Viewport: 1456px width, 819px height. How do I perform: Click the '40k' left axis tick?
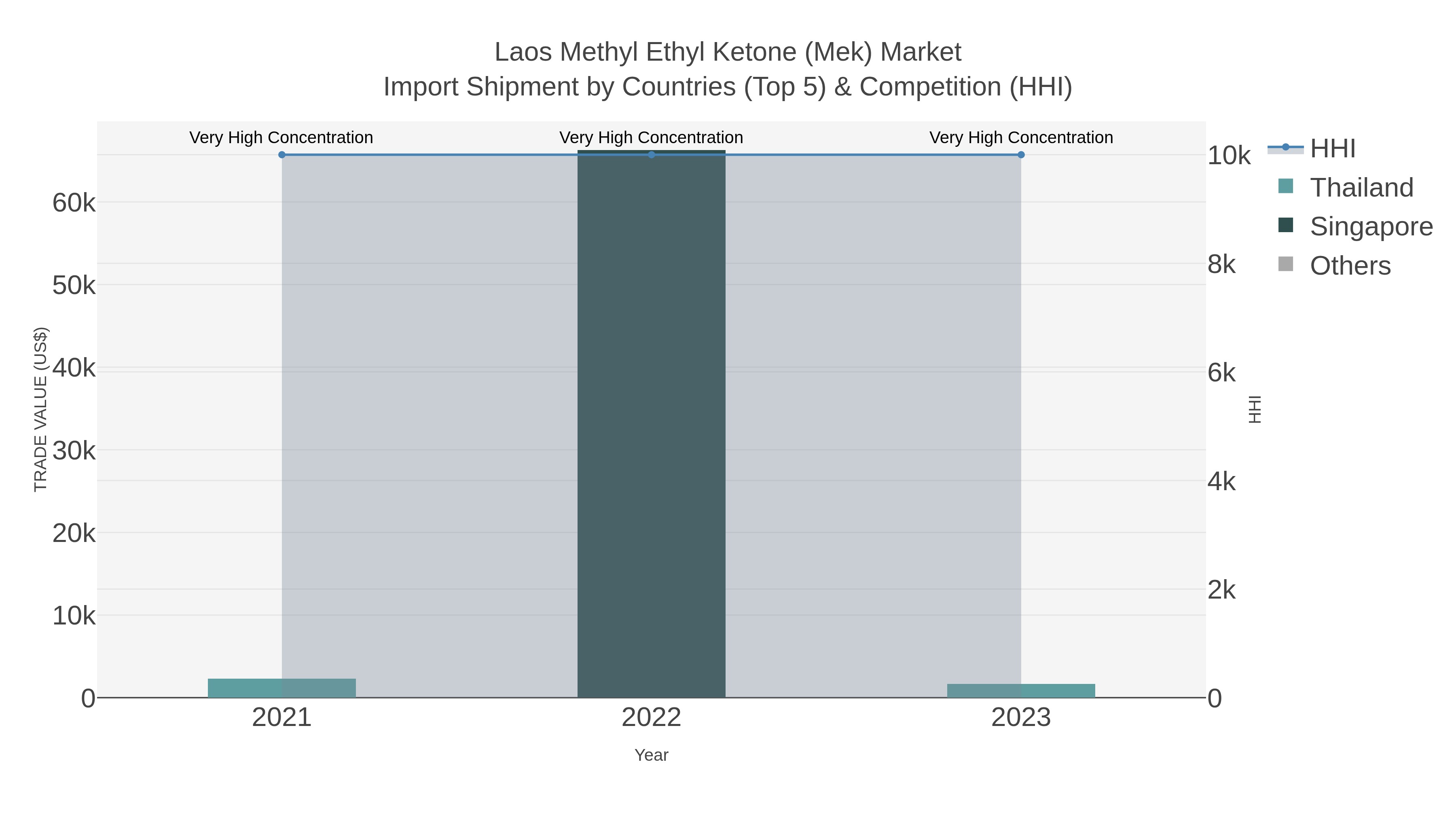74,368
